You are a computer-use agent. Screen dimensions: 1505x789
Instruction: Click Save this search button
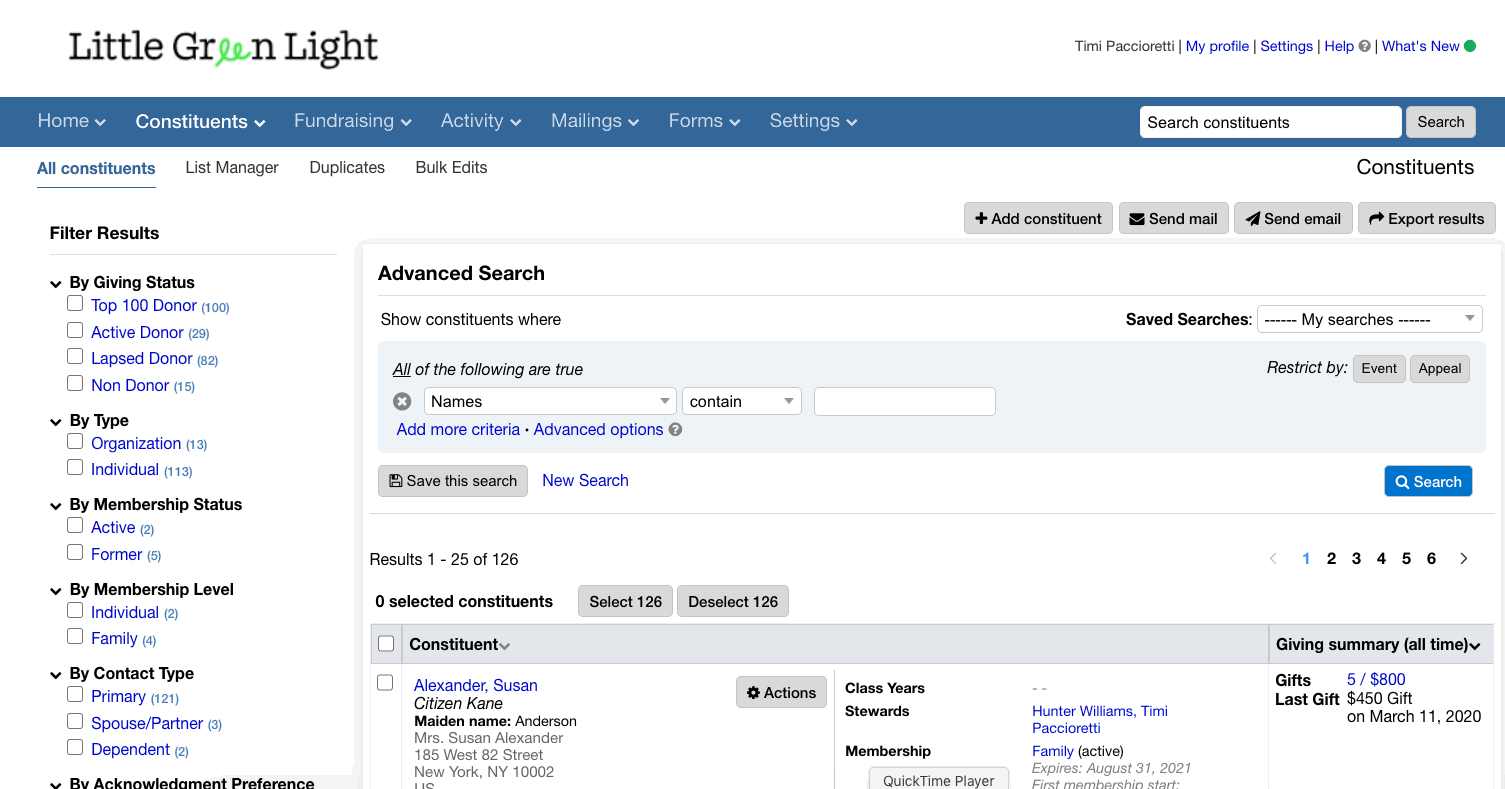point(453,481)
